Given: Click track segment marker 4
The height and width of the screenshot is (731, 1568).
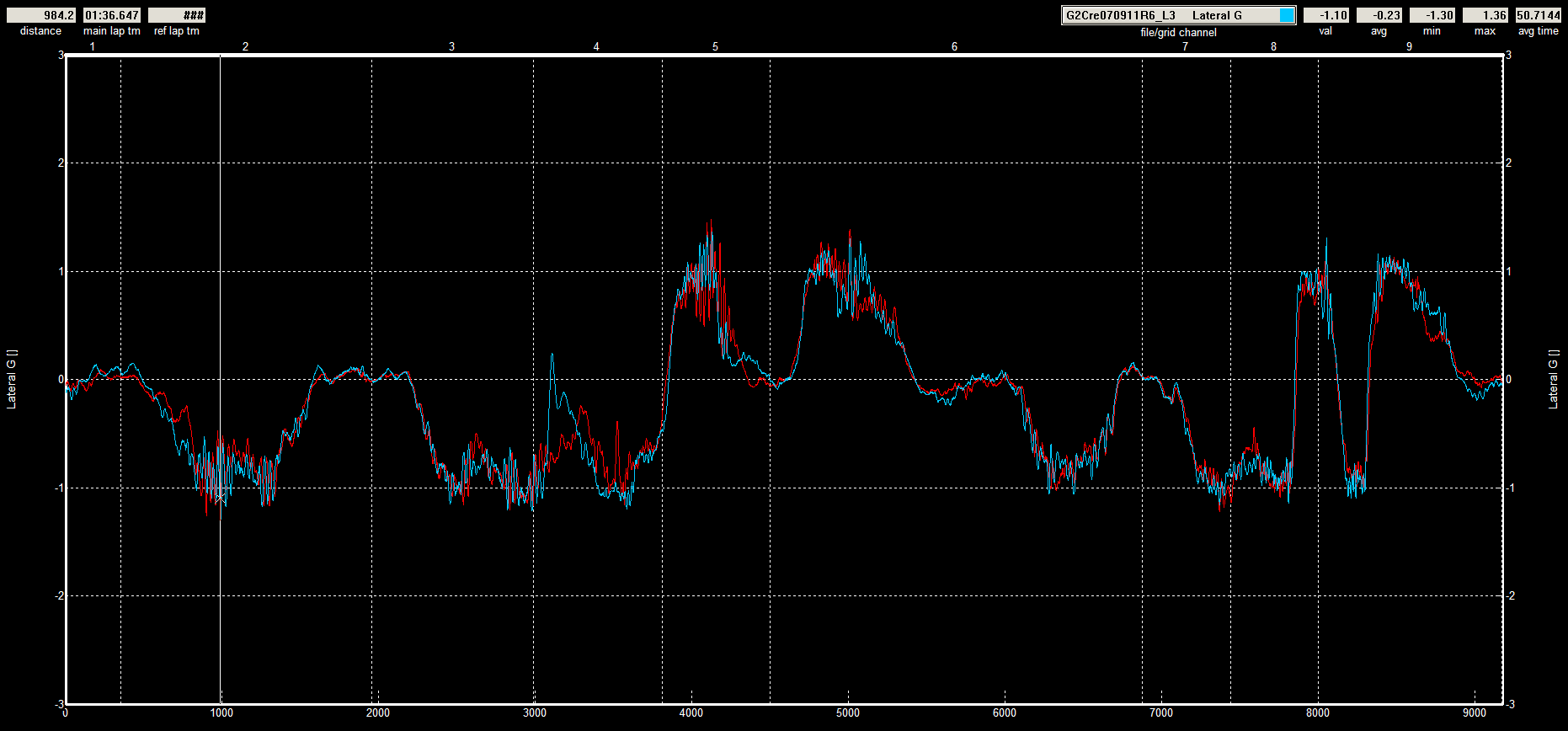Looking at the screenshot, I should pos(596,46).
